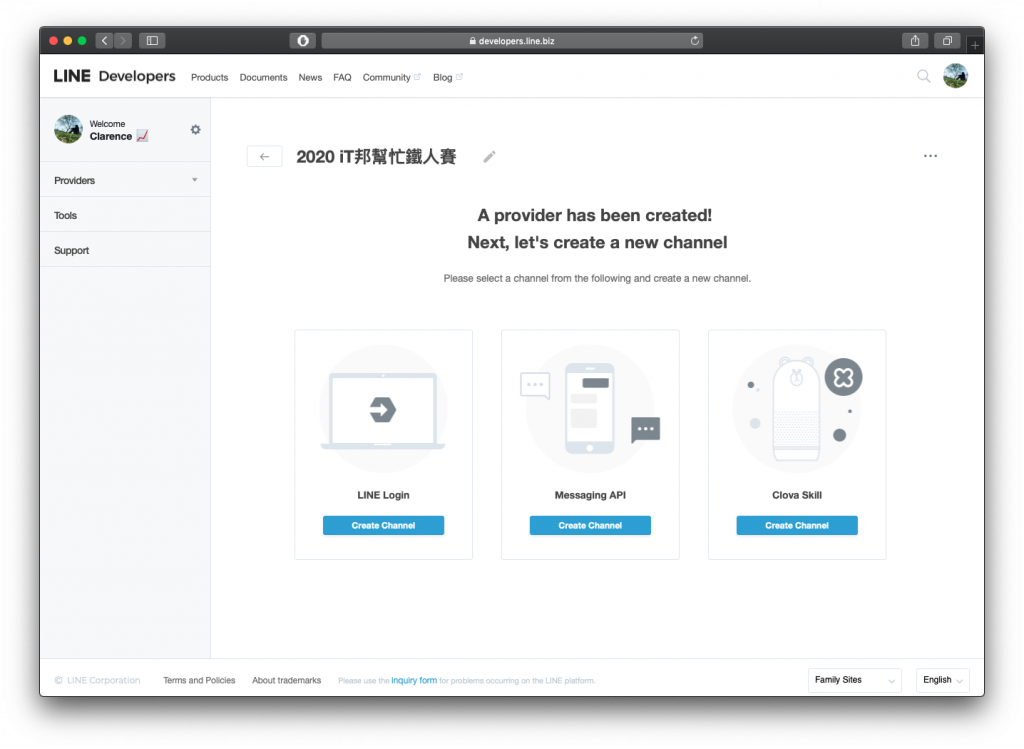Click the inquiry form link
Viewport: 1024px width, 749px height.
(x=414, y=680)
